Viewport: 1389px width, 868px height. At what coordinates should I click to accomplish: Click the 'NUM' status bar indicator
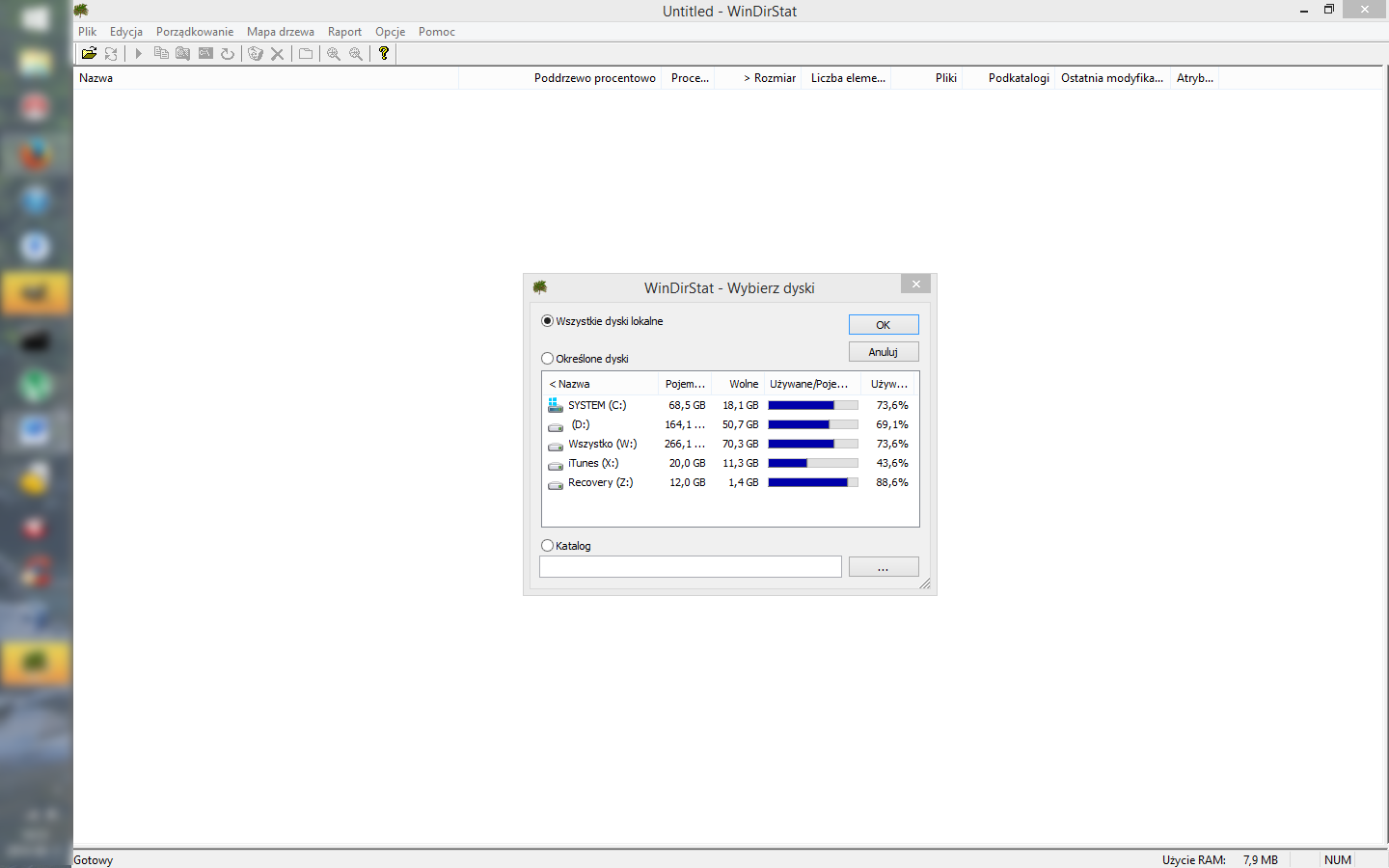(1338, 860)
